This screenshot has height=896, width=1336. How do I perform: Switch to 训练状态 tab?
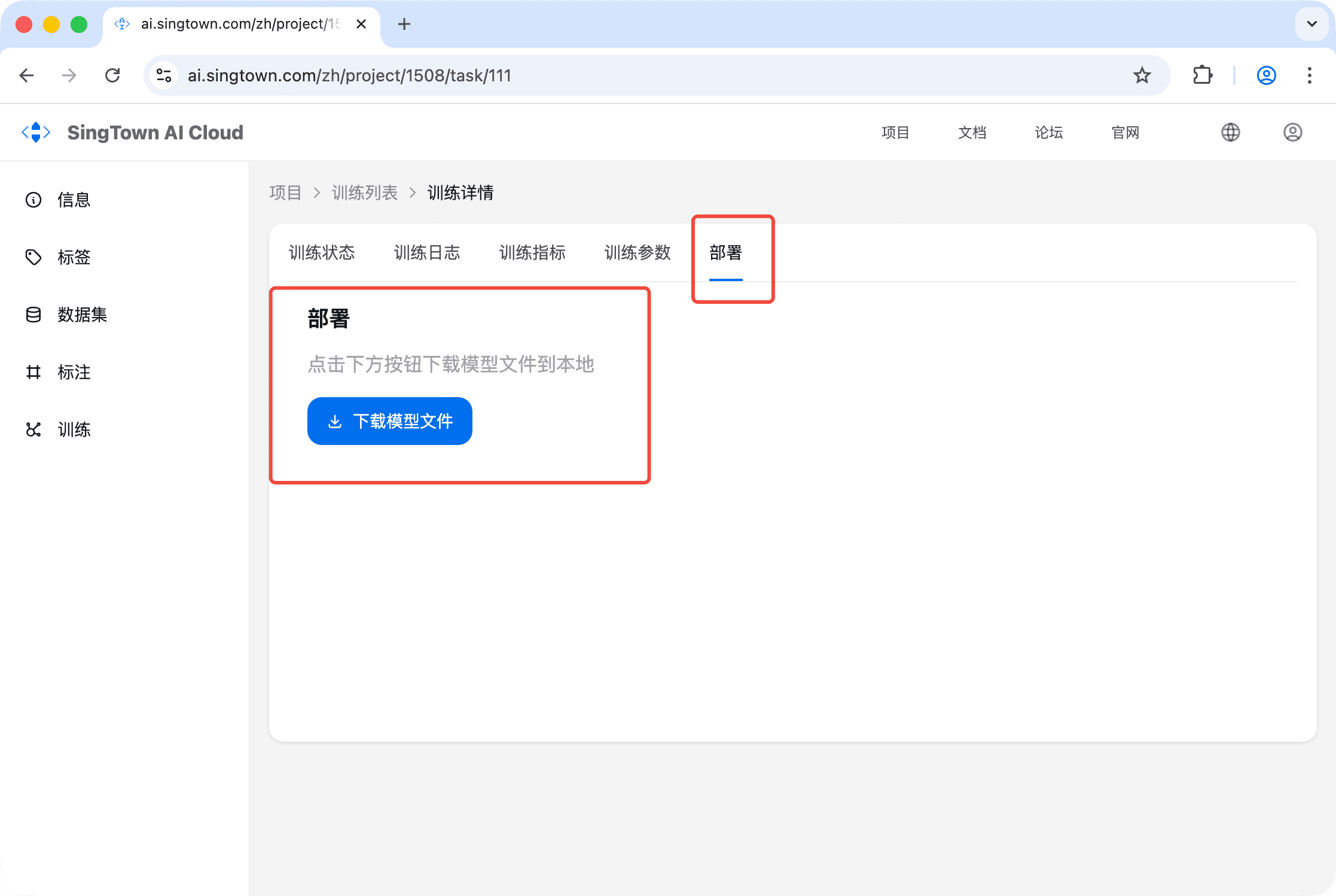coord(322,252)
